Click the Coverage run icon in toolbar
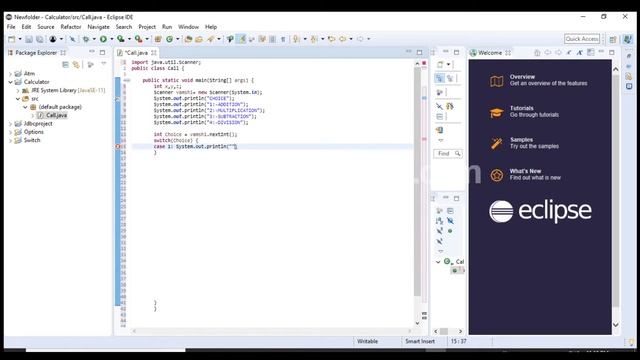 (x=121, y=39)
